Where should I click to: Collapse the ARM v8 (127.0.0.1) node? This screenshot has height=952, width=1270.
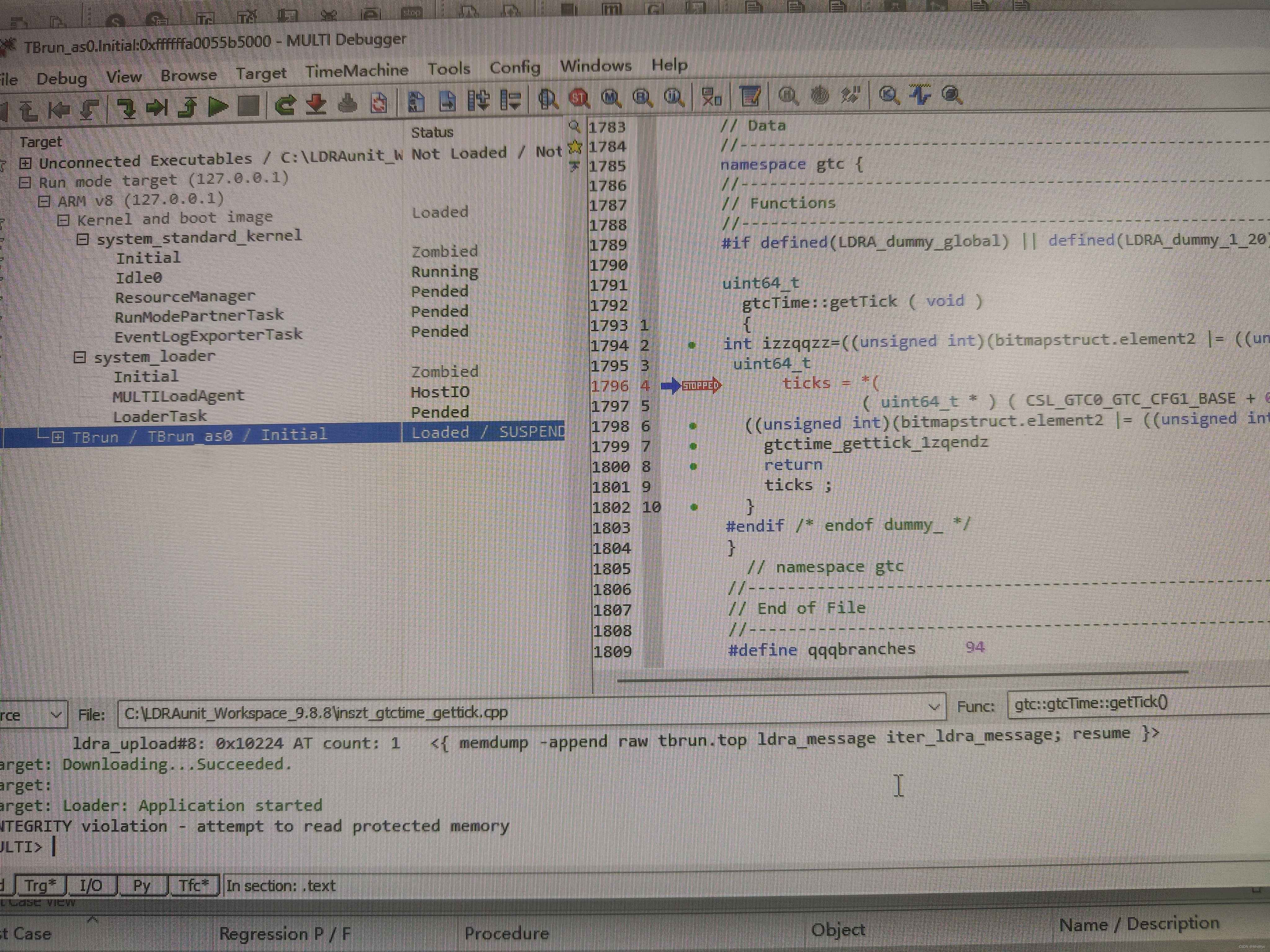44,201
